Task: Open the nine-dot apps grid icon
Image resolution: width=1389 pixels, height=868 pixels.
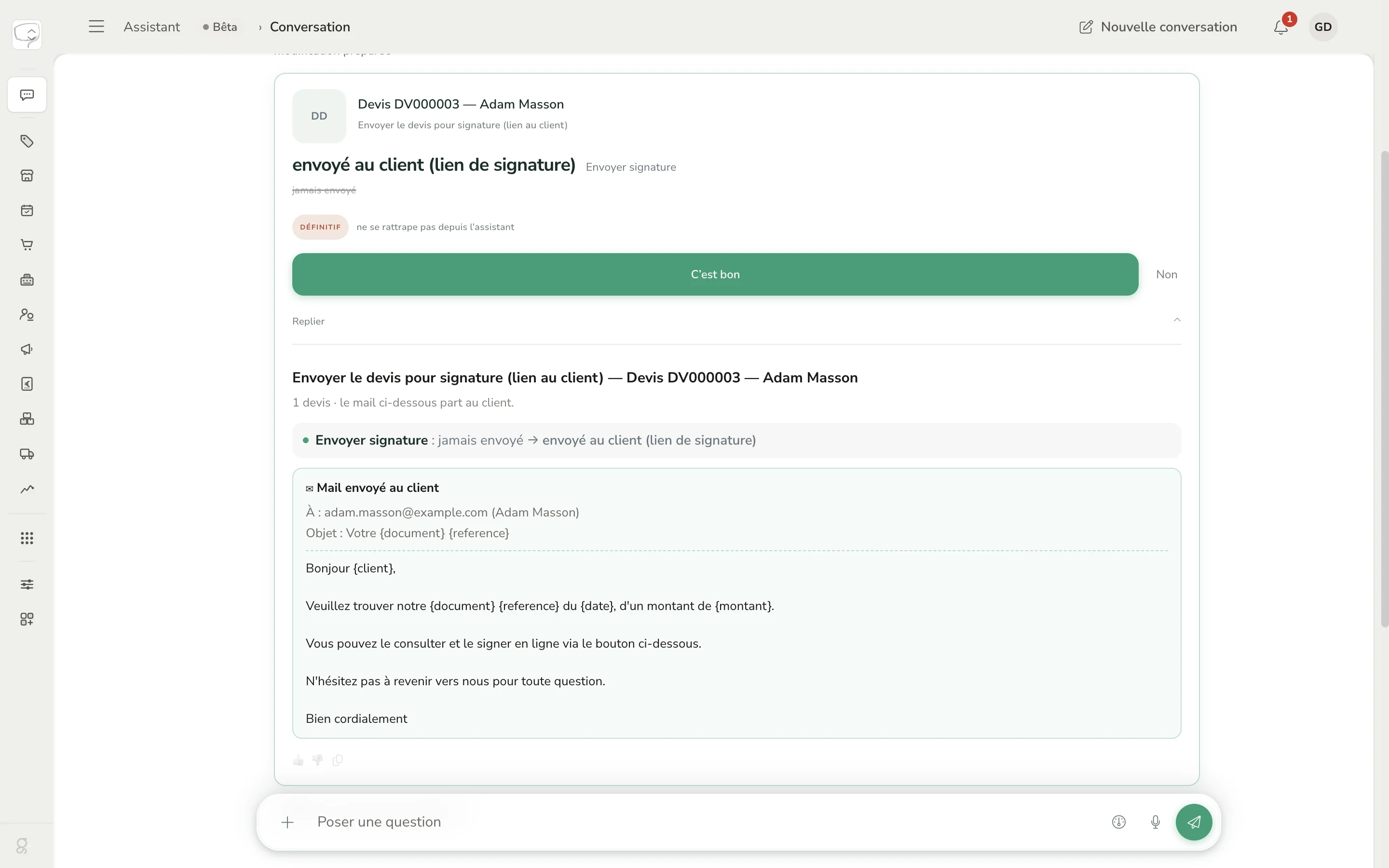Action: pos(27,538)
